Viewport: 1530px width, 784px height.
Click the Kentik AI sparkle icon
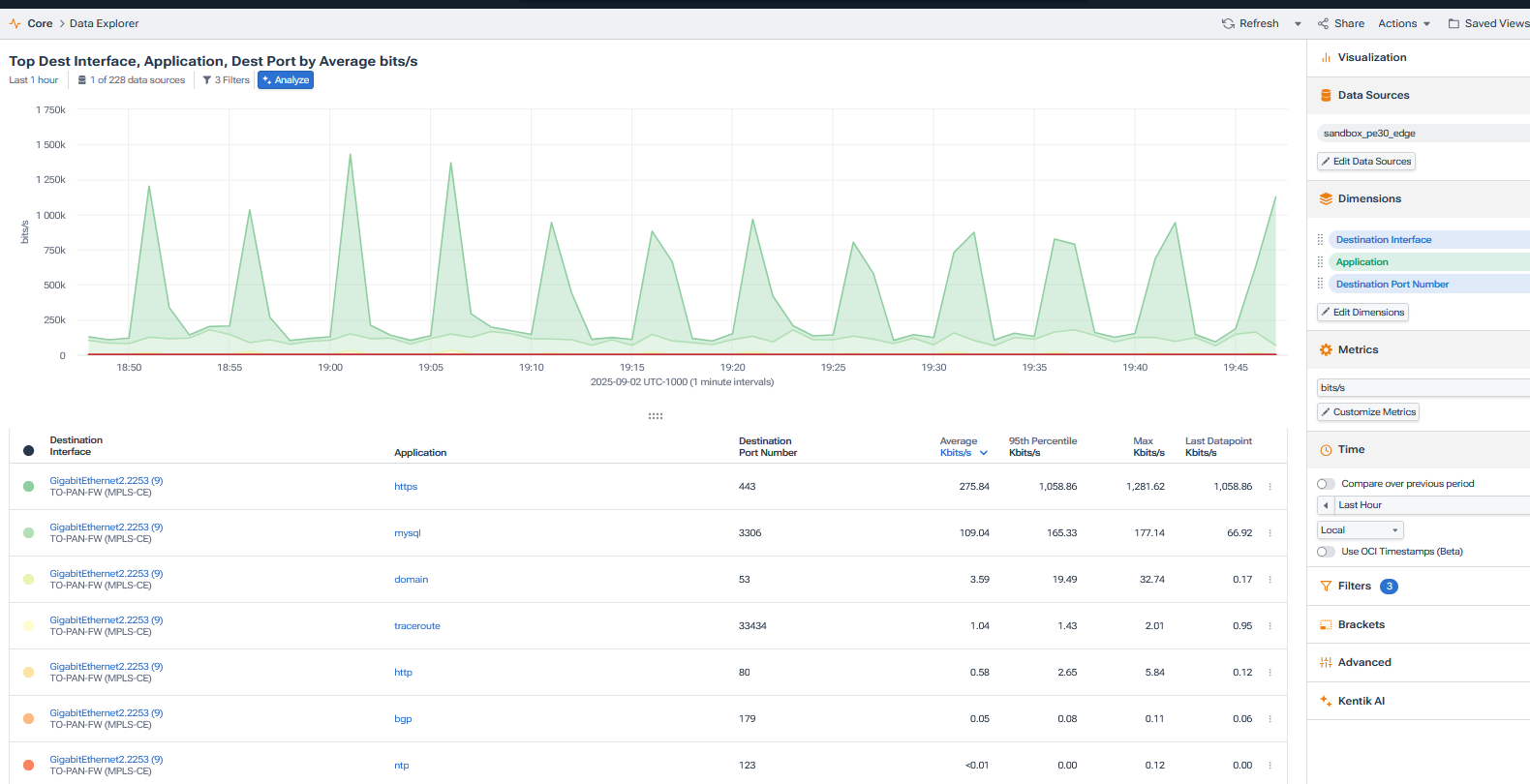point(1326,701)
